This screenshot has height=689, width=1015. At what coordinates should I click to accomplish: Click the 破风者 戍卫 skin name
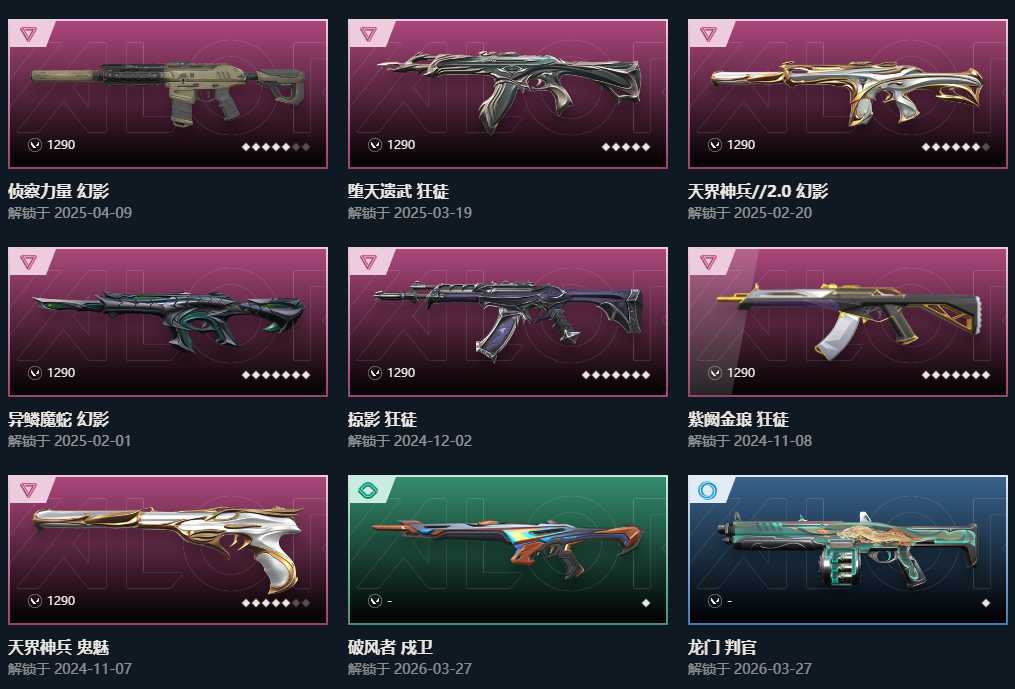click(x=390, y=647)
